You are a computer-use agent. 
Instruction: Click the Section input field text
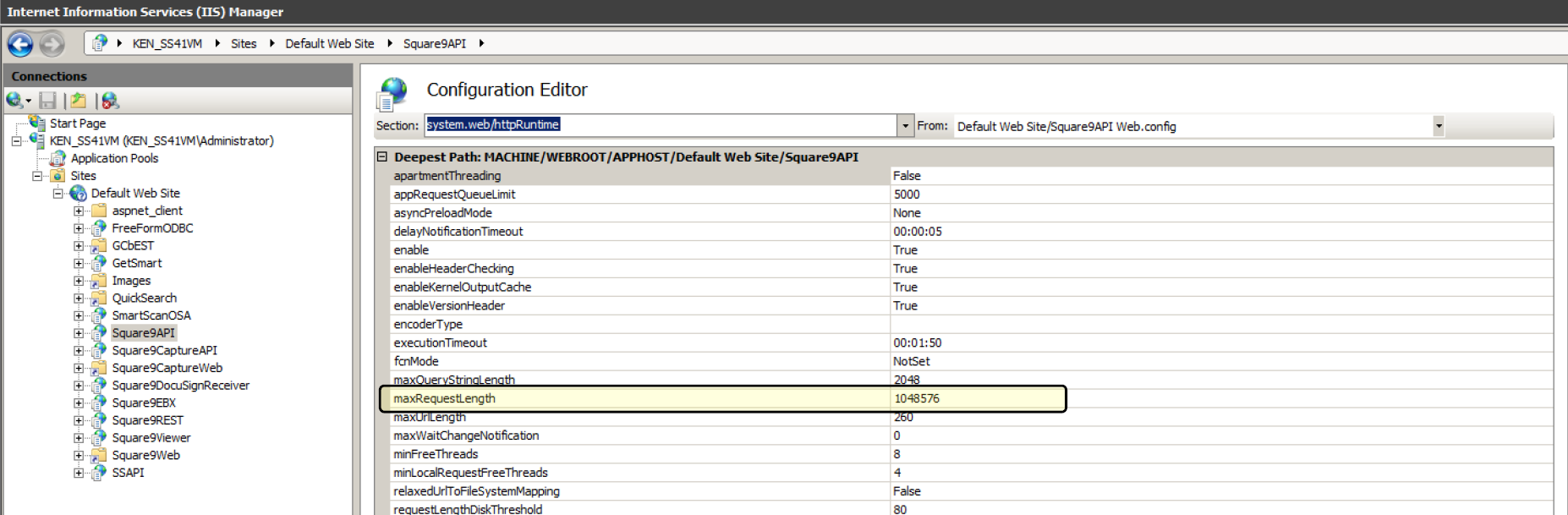[492, 124]
